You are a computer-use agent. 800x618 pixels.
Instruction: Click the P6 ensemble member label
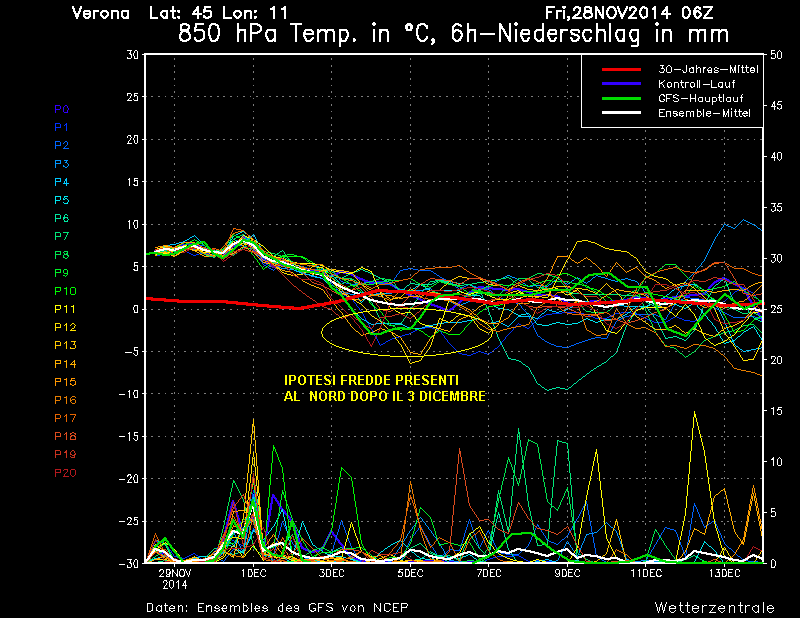pos(62,218)
